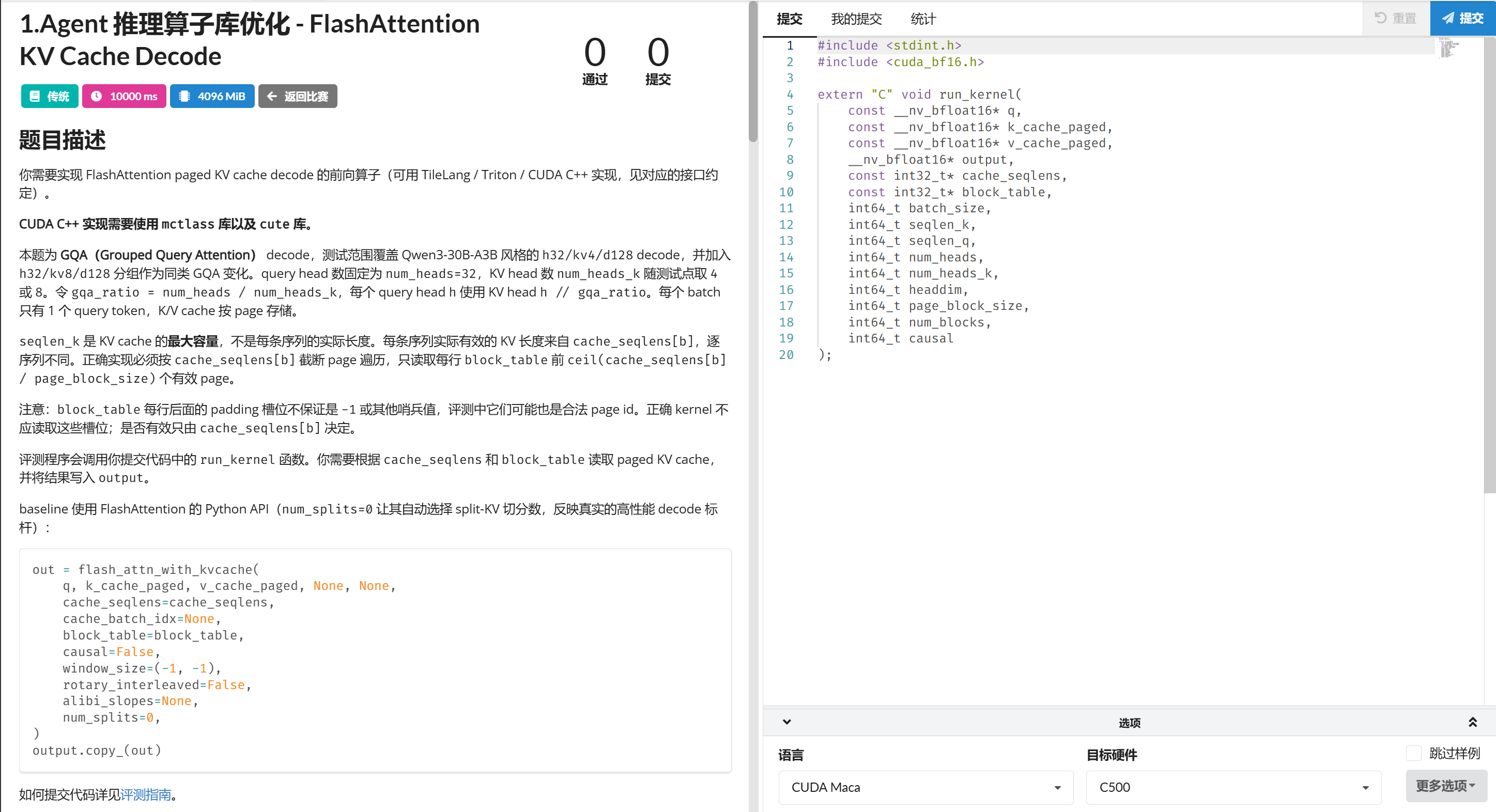
Task: Expand options panel with the double-up chevron
Action: [x=1473, y=722]
